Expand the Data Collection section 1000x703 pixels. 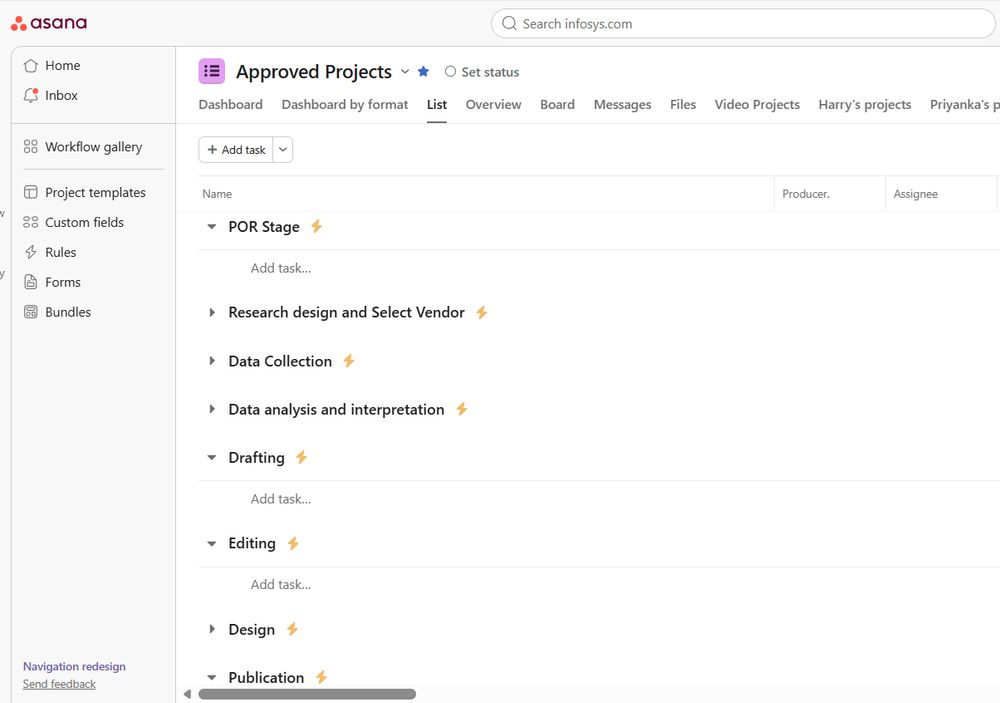(212, 361)
